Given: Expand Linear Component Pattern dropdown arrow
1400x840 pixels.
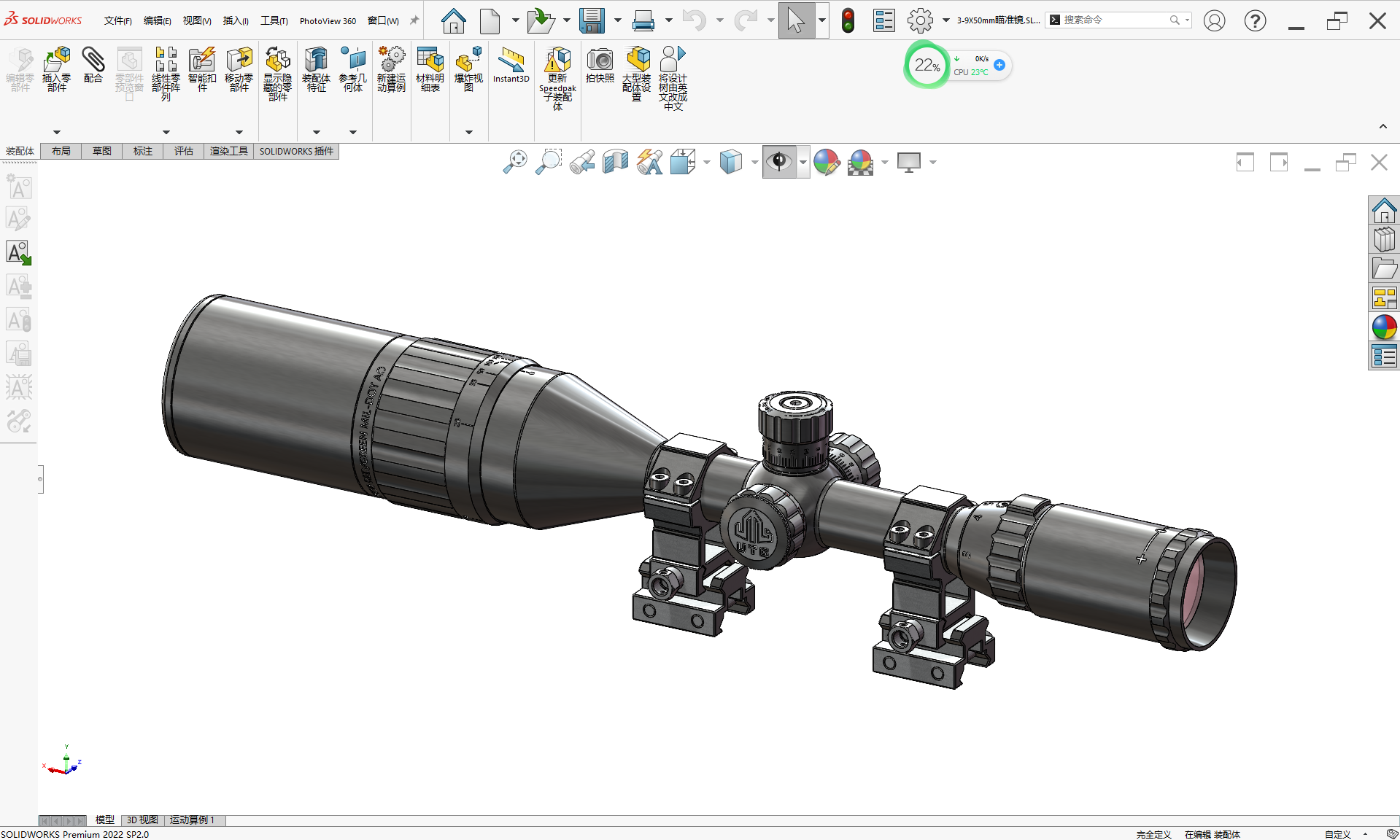Looking at the screenshot, I should tap(166, 132).
